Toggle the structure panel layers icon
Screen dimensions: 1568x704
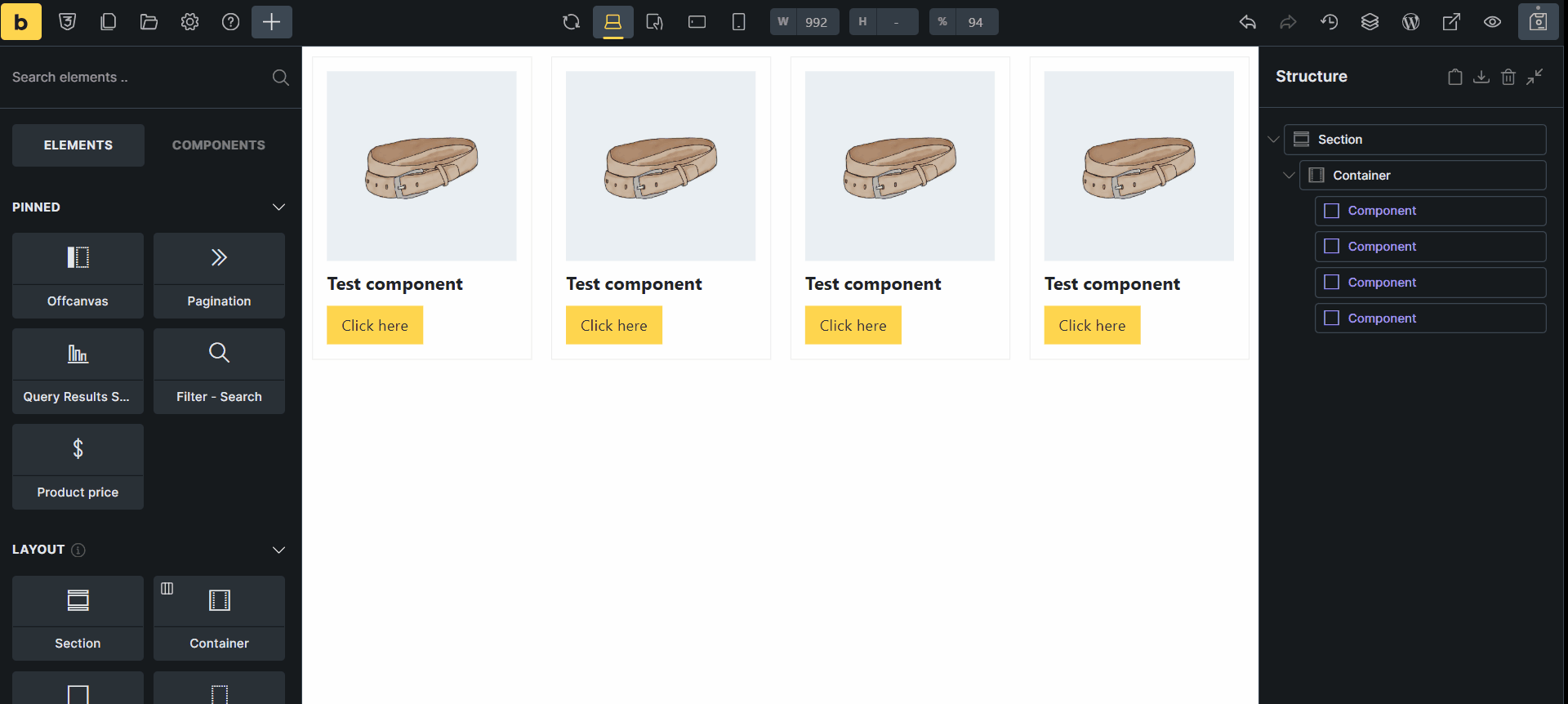pyautogui.click(x=1370, y=22)
